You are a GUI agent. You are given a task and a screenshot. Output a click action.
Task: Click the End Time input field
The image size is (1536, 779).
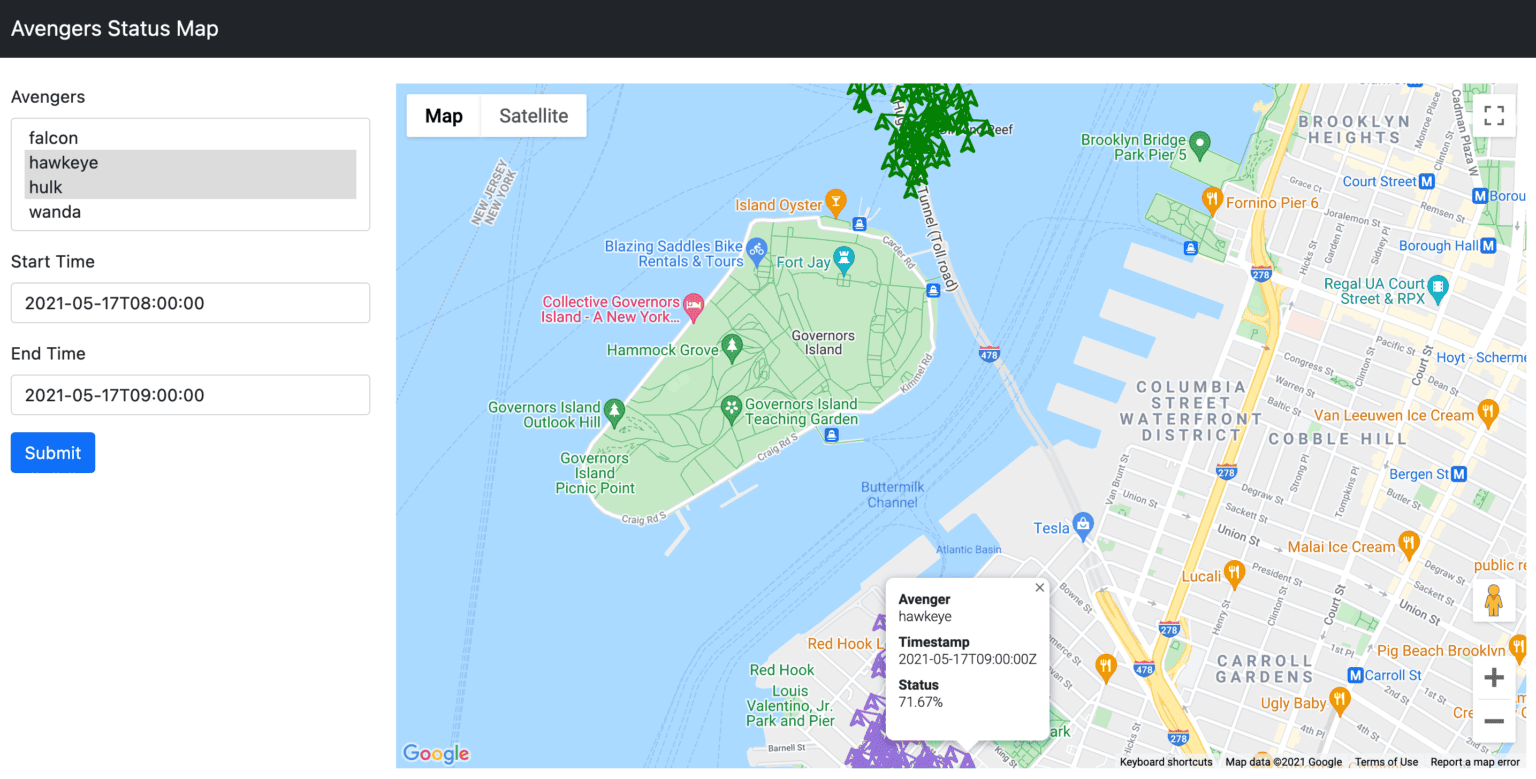tap(190, 394)
